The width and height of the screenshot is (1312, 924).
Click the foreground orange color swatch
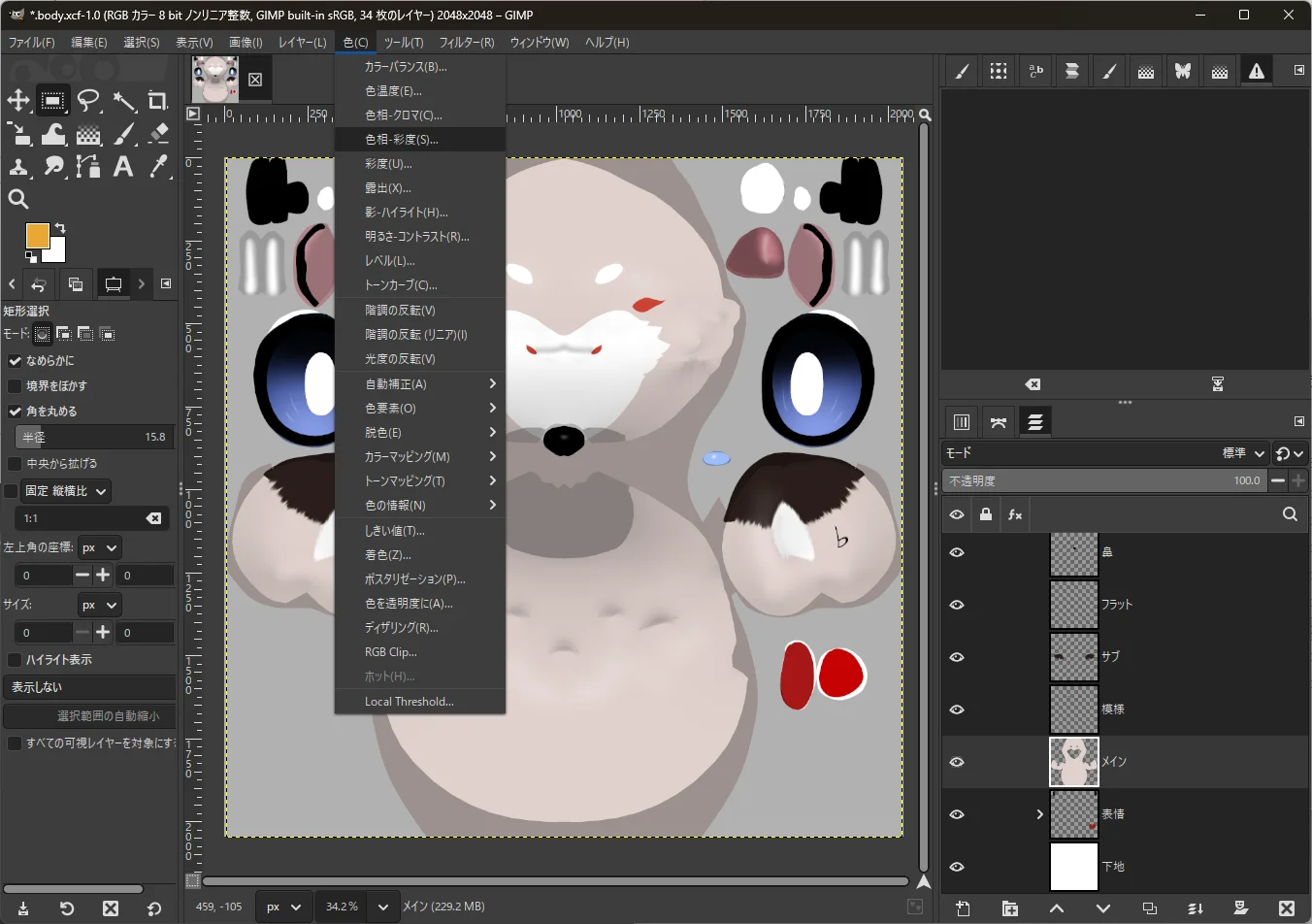pos(37,236)
